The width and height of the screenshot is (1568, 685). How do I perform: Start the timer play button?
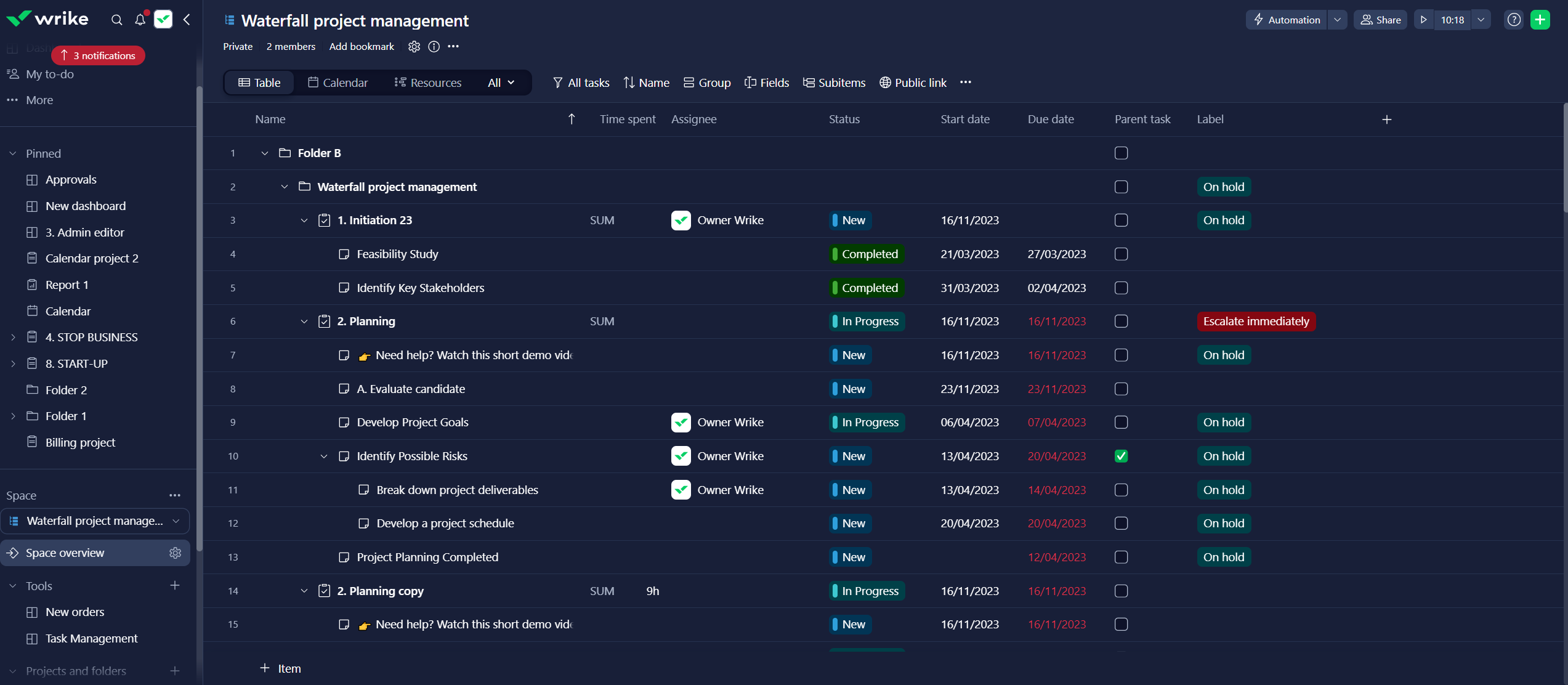(x=1423, y=20)
